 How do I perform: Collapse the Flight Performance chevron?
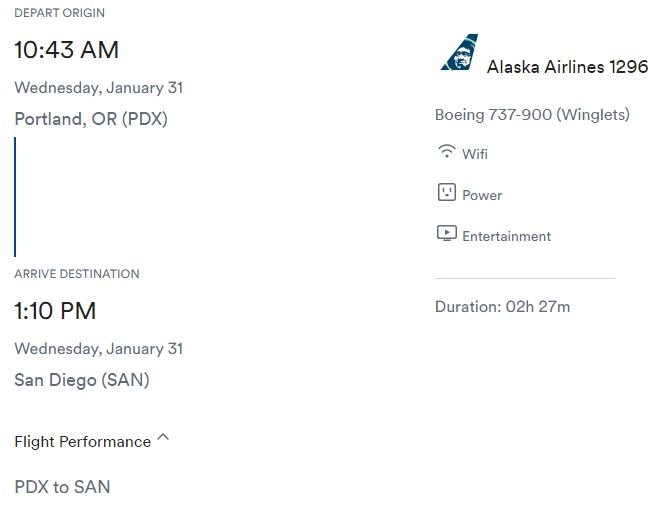pyautogui.click(x=163, y=437)
